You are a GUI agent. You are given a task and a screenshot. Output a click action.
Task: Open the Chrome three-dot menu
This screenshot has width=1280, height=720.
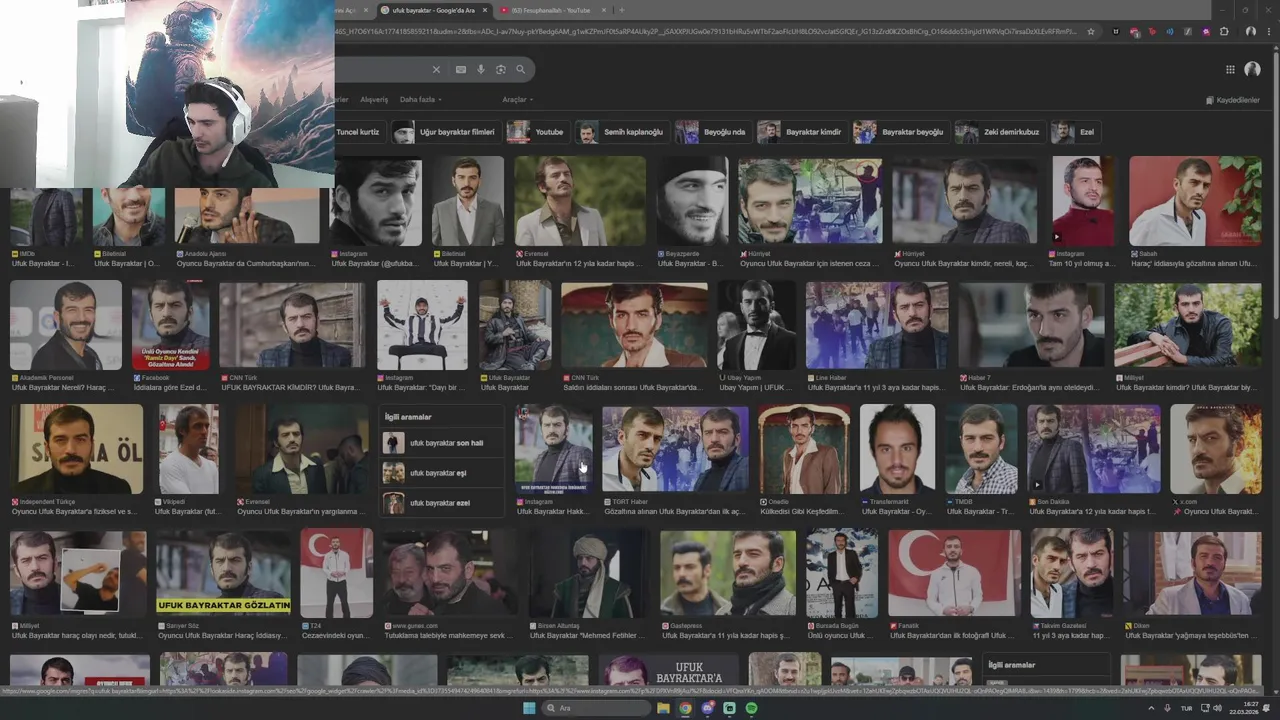[x=1270, y=31]
